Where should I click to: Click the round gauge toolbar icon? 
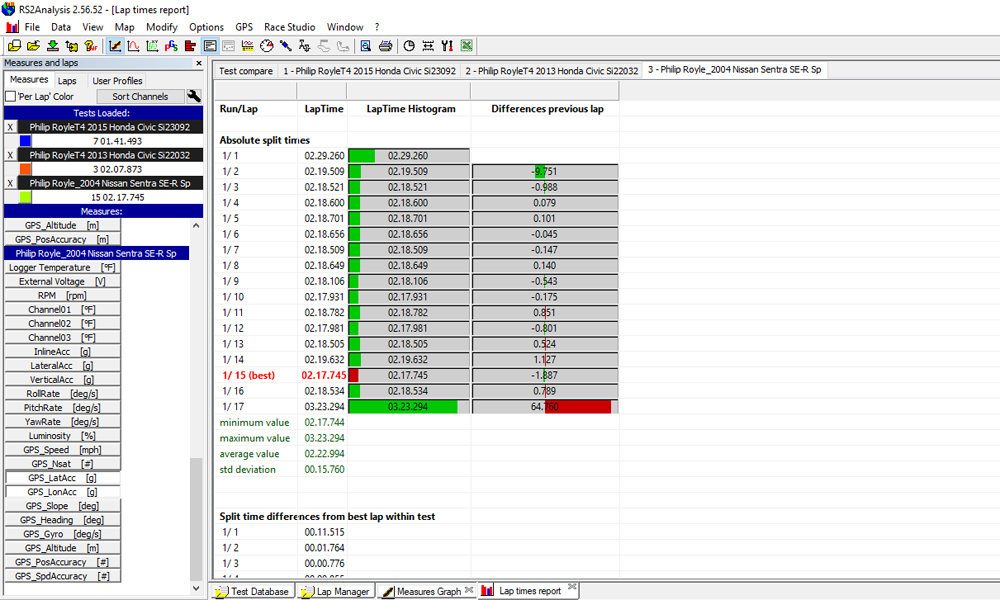click(266, 46)
